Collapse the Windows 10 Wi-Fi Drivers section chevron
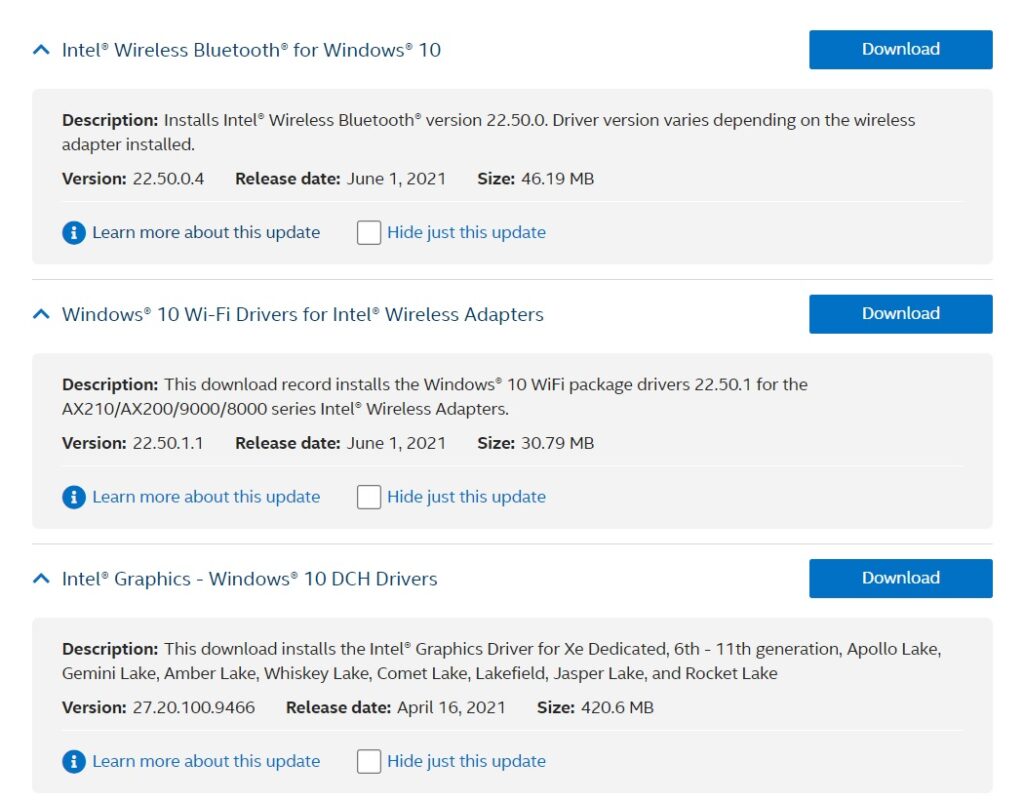Viewport: 1024px width, 803px height. [x=40, y=313]
